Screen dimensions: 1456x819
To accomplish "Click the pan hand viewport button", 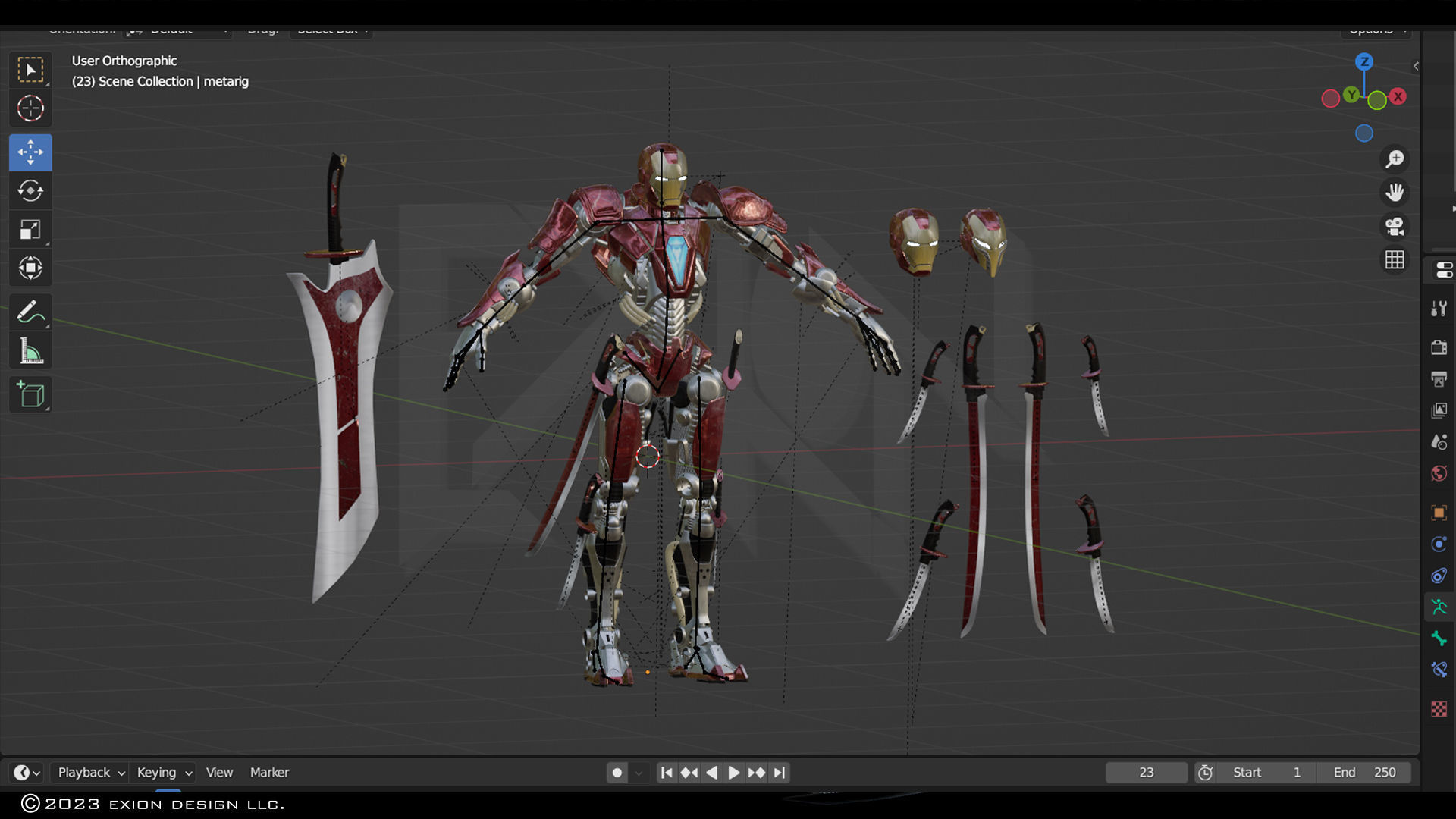I will click(1395, 192).
